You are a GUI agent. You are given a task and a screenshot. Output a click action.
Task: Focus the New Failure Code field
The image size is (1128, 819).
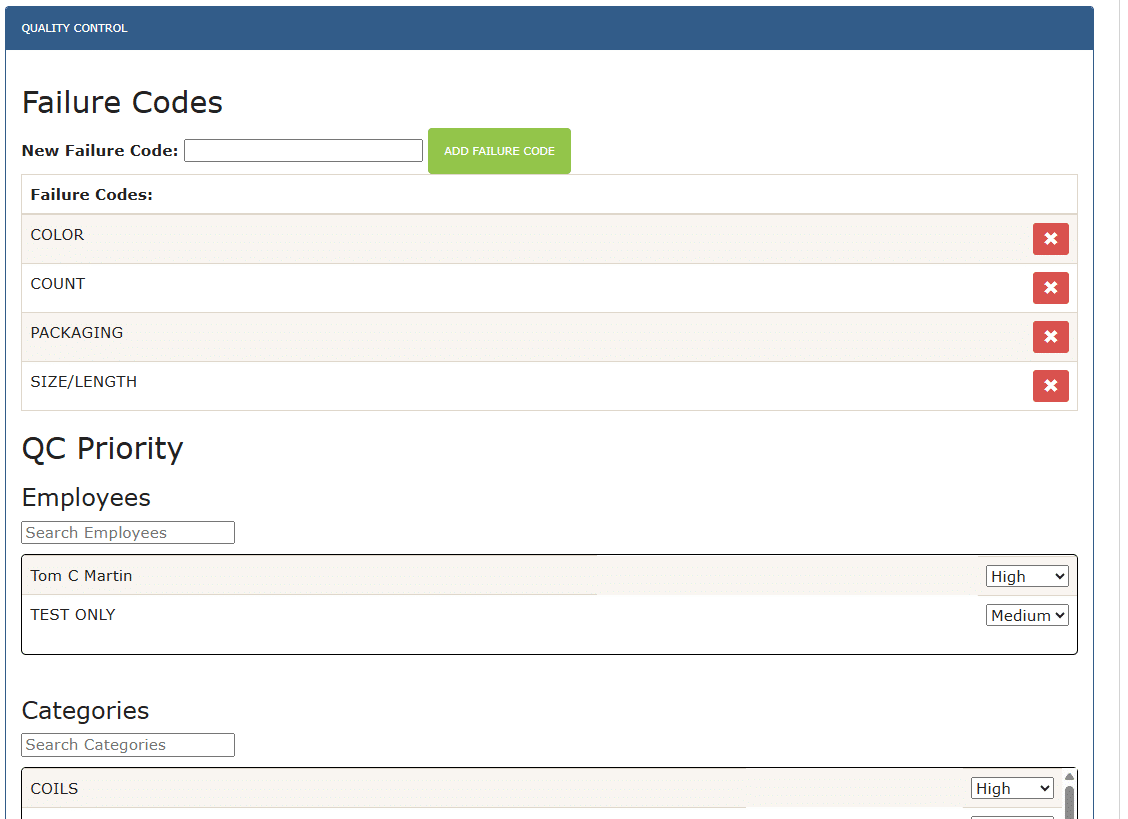tap(303, 150)
